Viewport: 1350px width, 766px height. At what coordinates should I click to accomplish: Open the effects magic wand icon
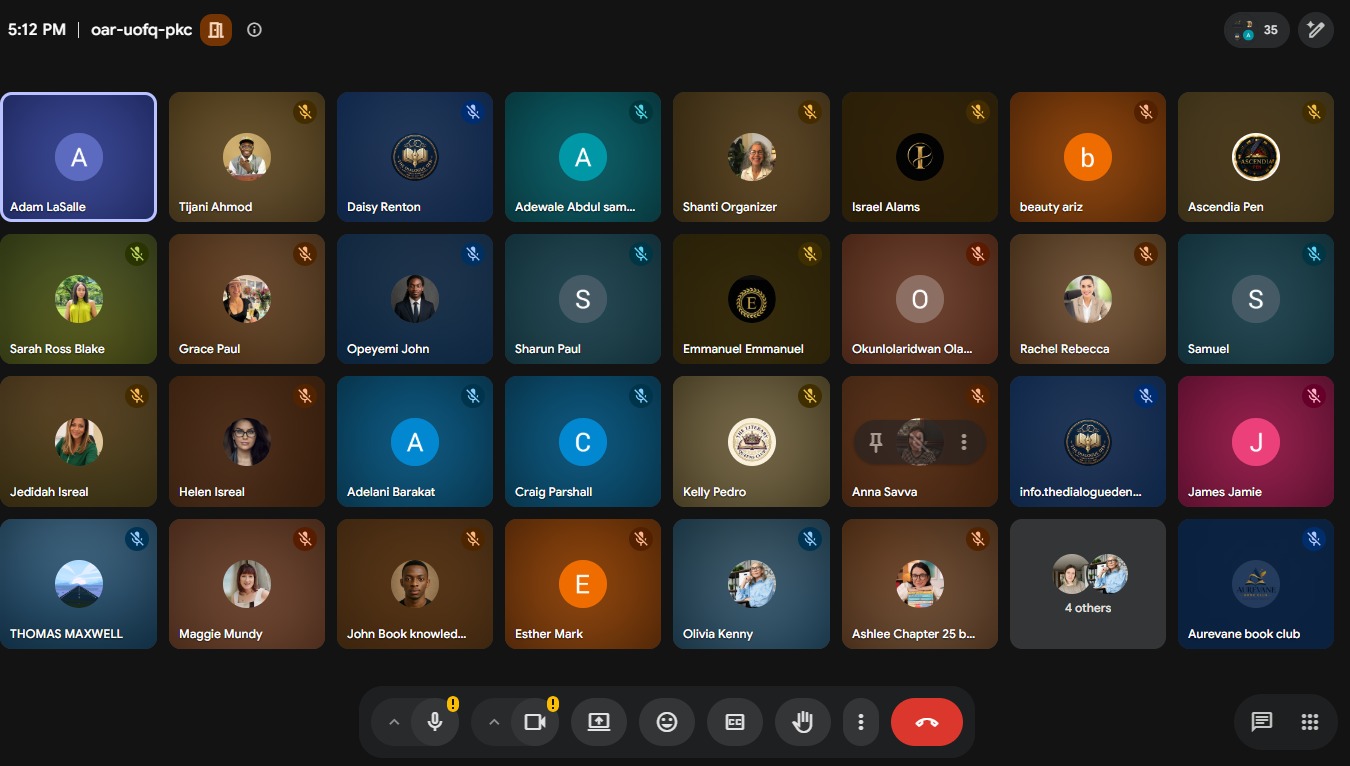click(x=1316, y=30)
